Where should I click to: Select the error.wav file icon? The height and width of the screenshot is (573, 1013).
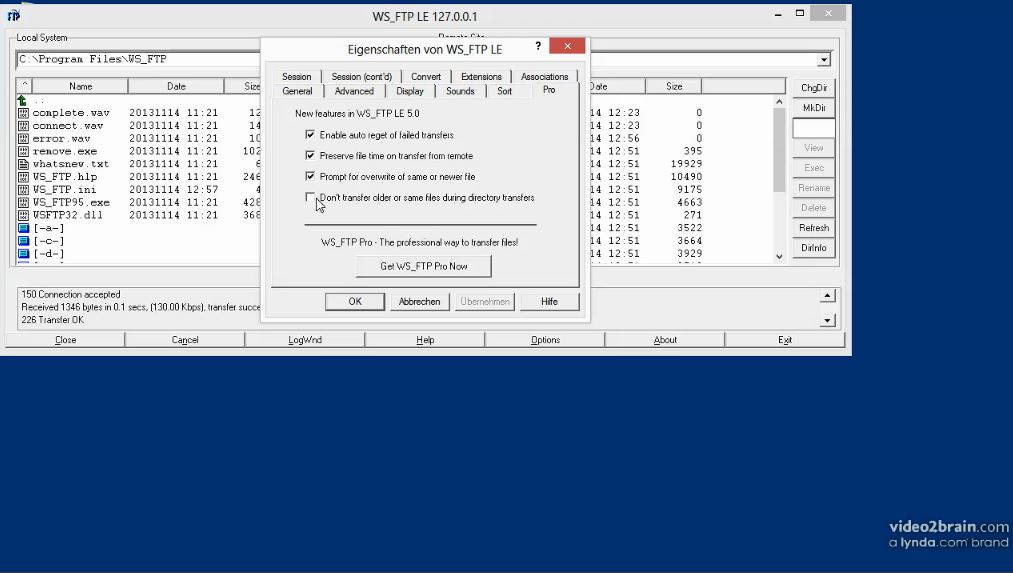tap(23, 138)
